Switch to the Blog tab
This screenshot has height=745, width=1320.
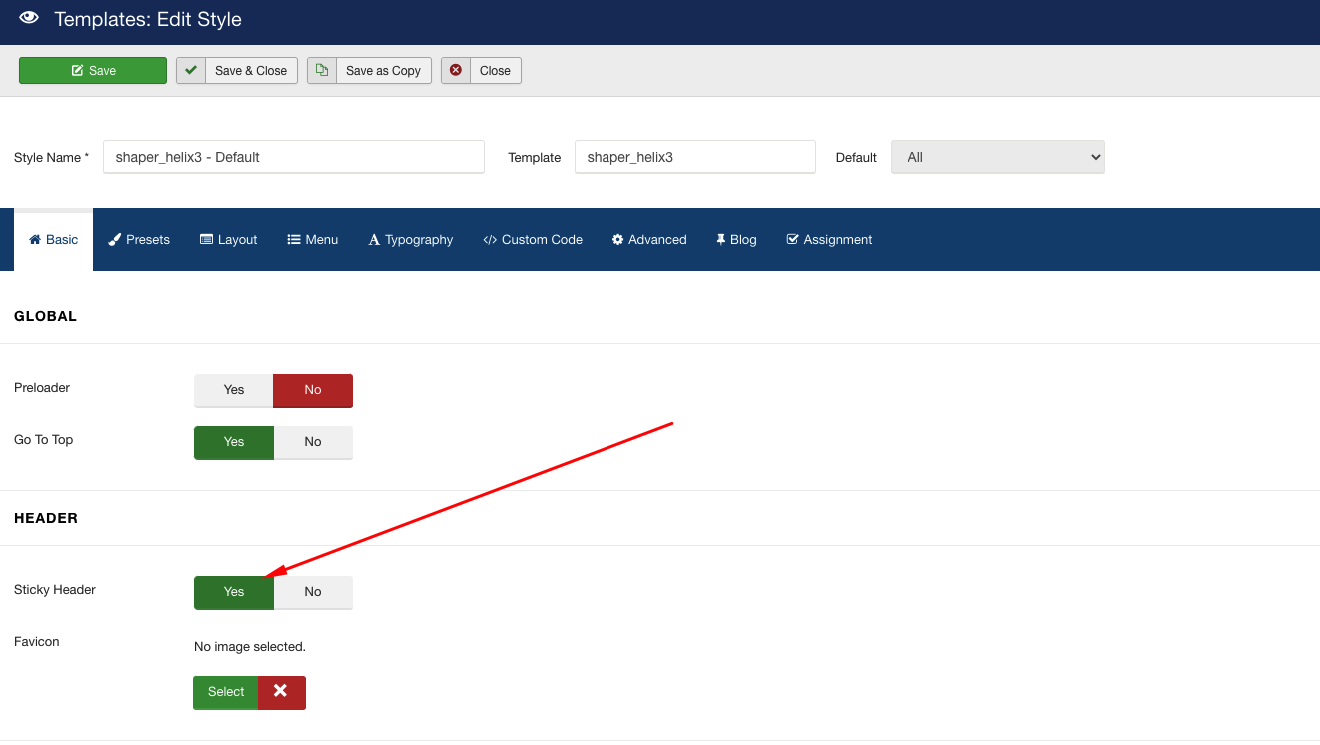pyautogui.click(x=736, y=240)
